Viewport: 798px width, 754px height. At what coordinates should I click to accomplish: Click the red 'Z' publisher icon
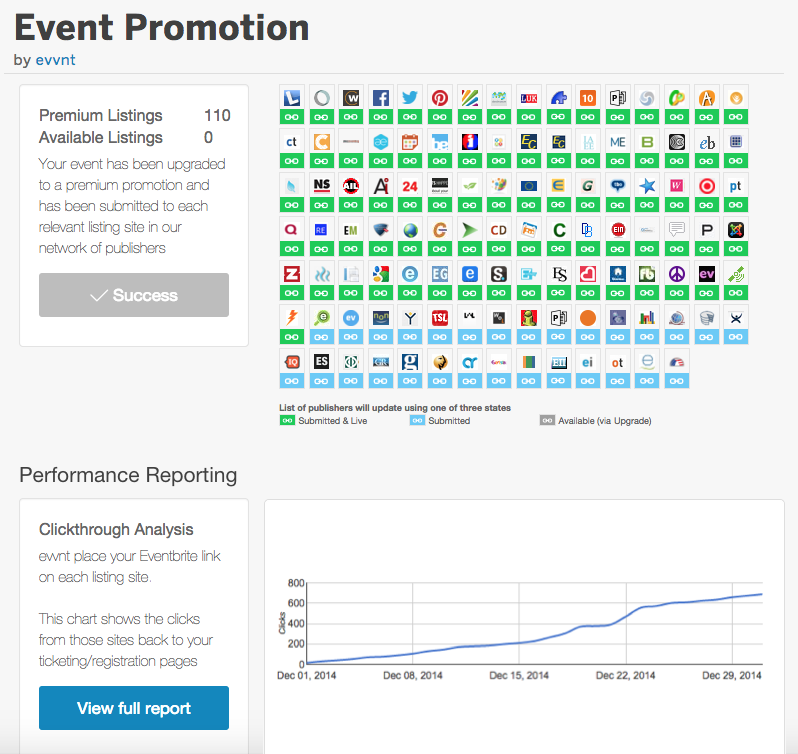point(292,274)
